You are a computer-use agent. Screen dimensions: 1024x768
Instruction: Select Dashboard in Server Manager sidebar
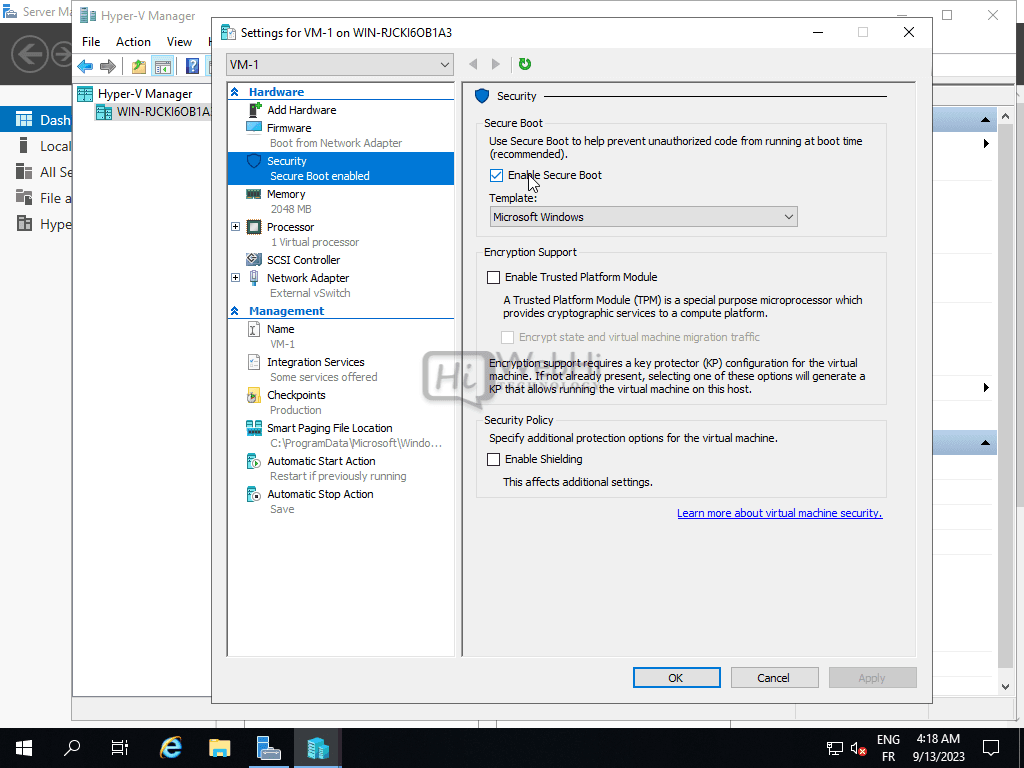(36, 120)
